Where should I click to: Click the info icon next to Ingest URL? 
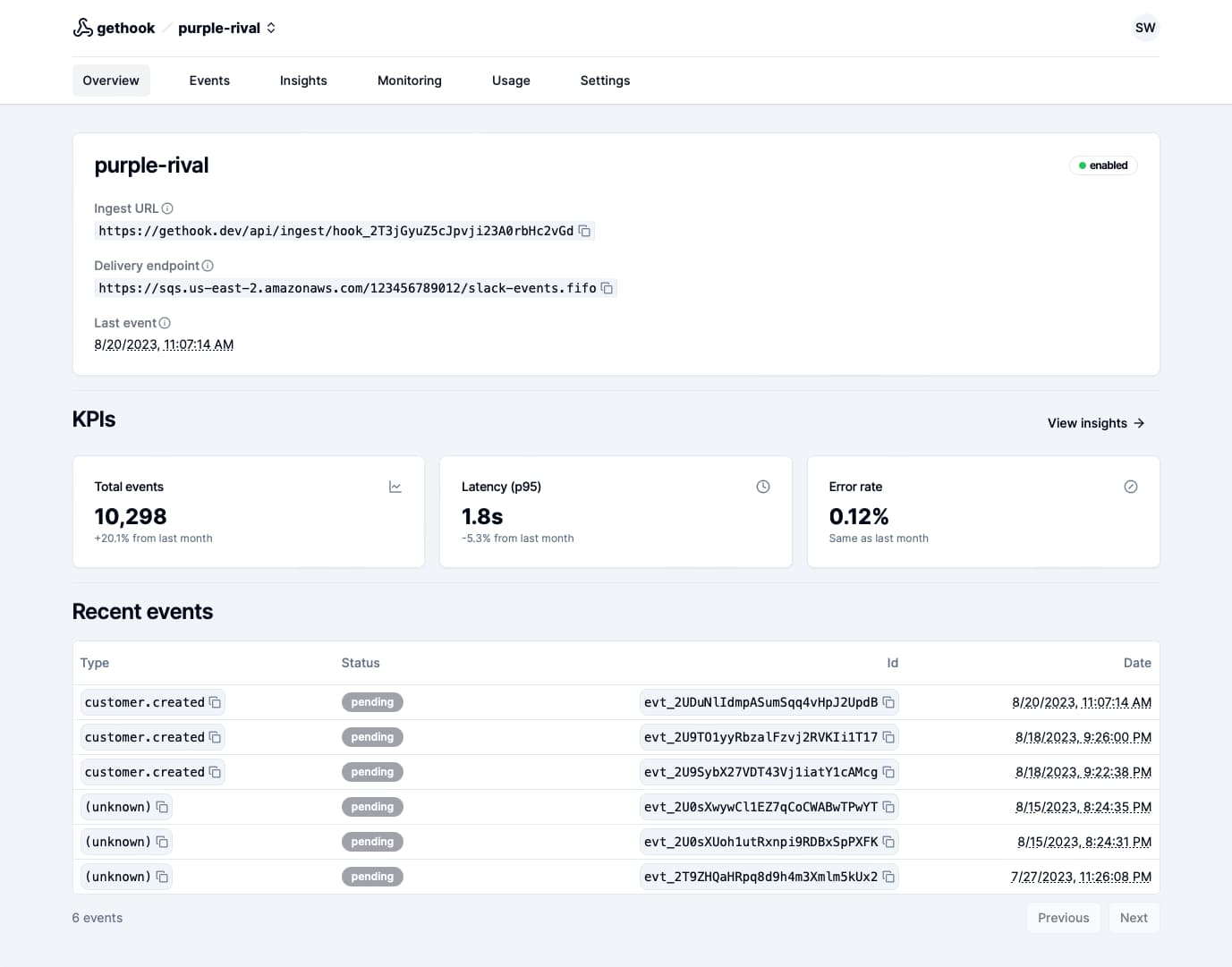point(166,208)
